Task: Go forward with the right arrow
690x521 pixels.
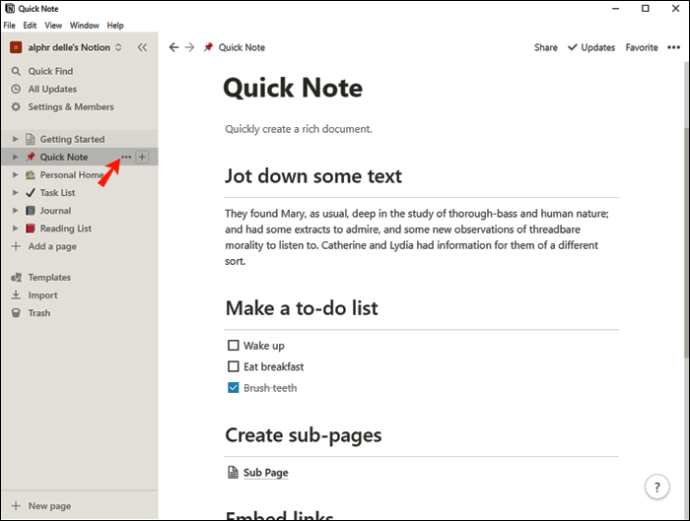Action: (190, 47)
